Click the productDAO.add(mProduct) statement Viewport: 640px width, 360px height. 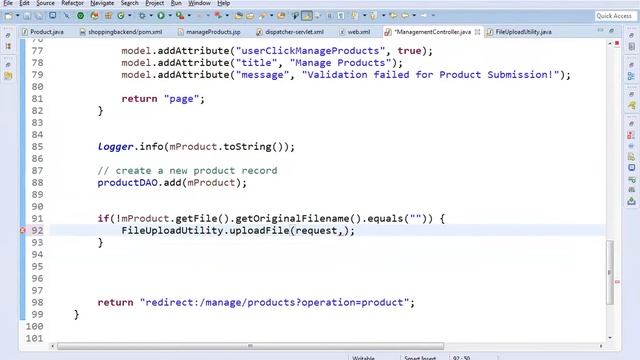172,182
